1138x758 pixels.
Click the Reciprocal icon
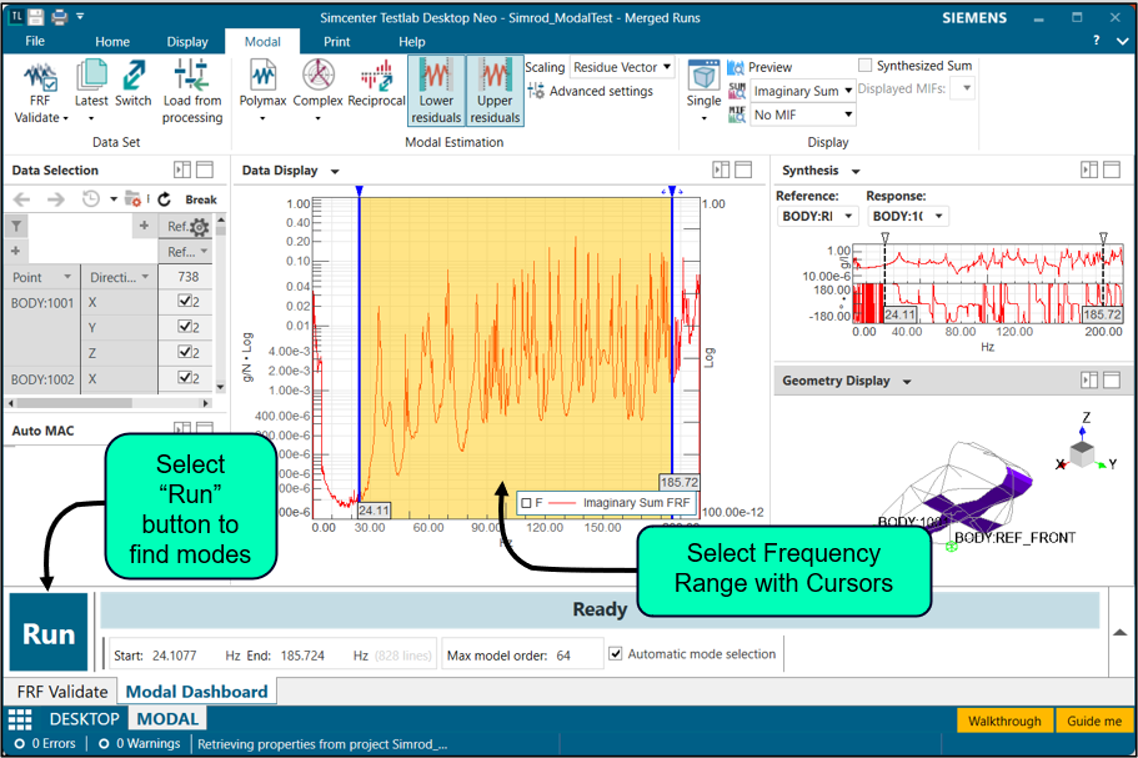pos(376,78)
